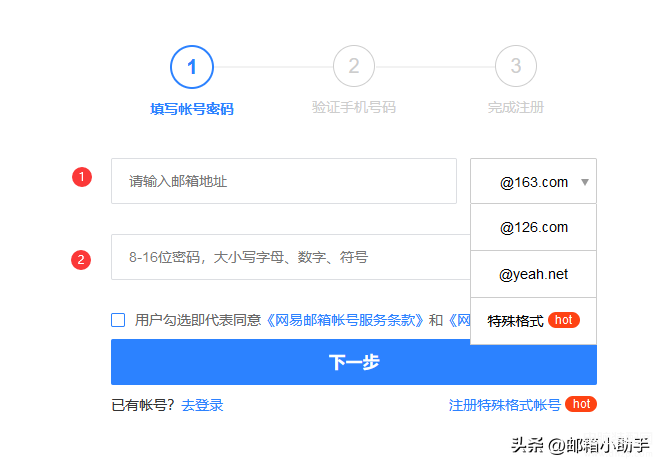This screenshot has width=663, height=467.
Task: Click the red number 1 badge
Action: (82, 177)
